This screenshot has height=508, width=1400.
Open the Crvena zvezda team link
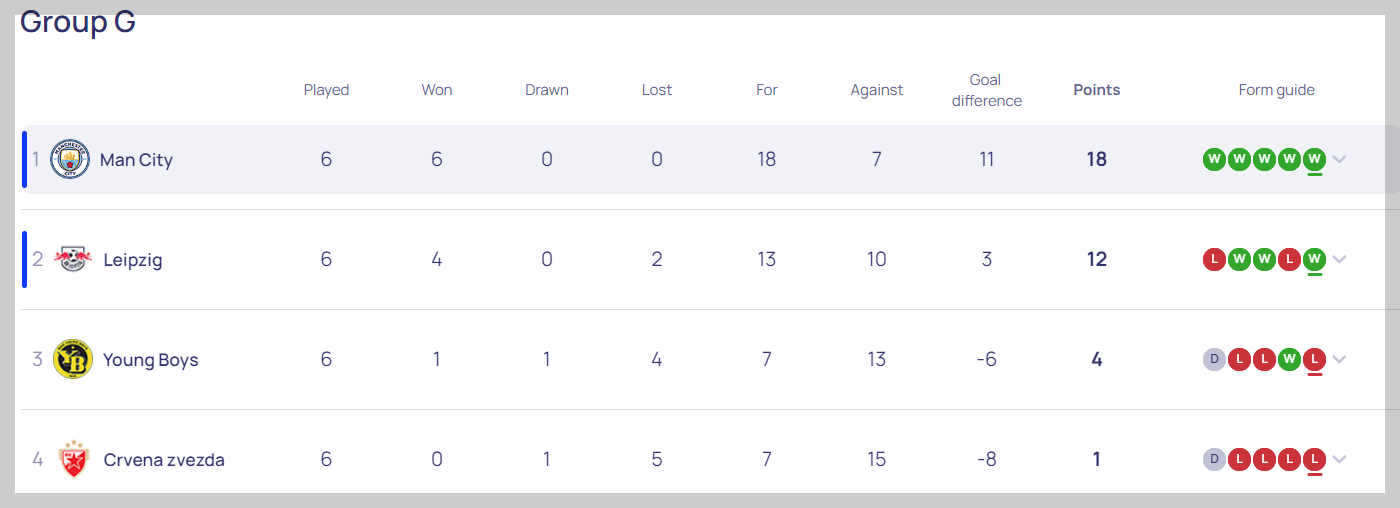click(164, 460)
